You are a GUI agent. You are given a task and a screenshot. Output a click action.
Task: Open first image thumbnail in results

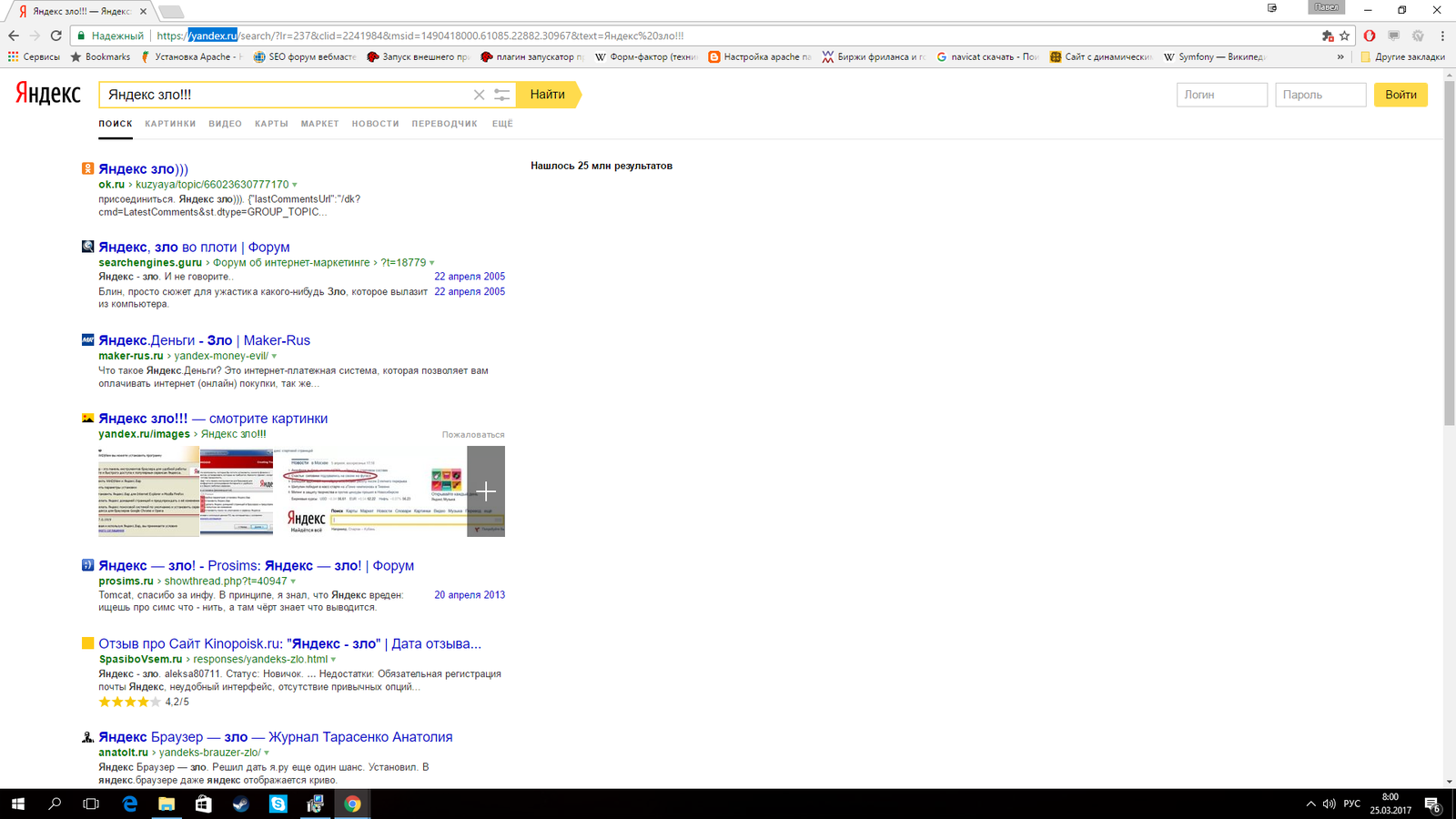coord(148,491)
